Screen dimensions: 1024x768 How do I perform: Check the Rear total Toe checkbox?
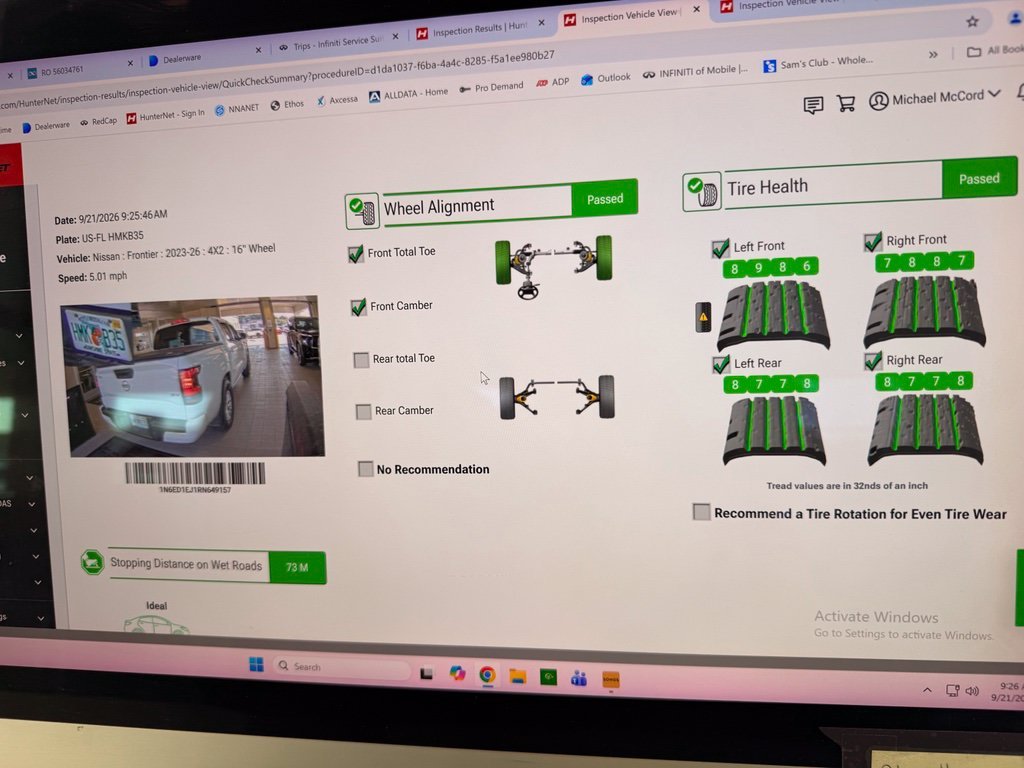tap(361, 360)
